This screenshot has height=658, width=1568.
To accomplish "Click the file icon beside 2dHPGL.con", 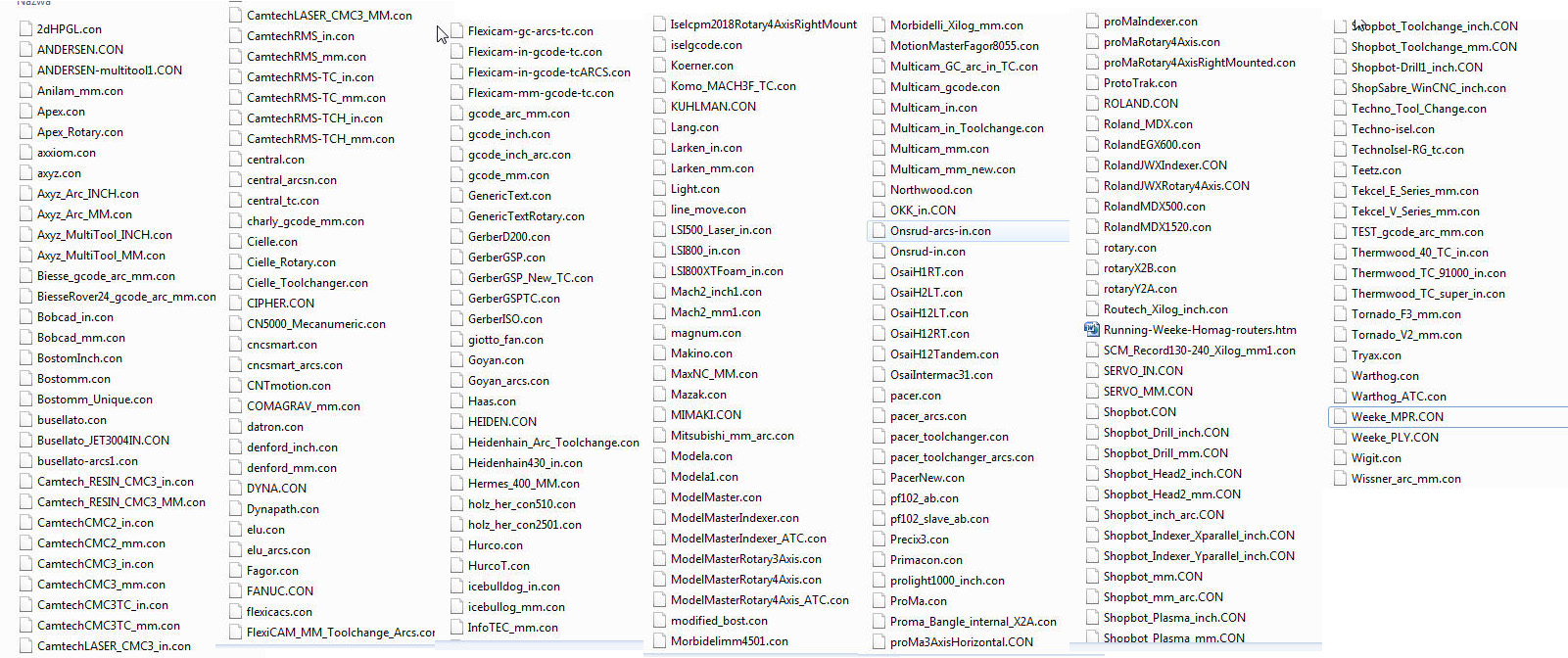I will 26,29.
